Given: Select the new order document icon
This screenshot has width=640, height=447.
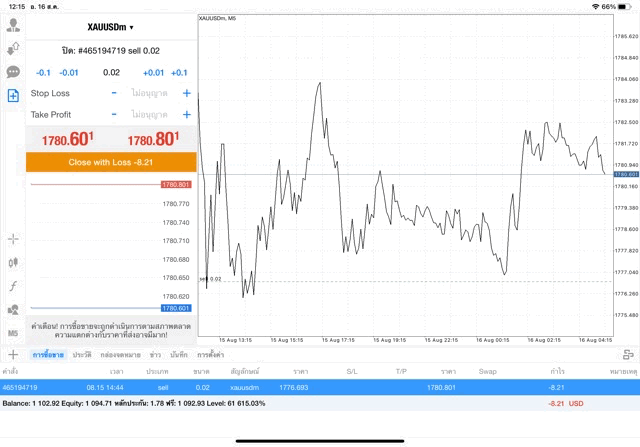Looking at the screenshot, I should (x=13, y=96).
